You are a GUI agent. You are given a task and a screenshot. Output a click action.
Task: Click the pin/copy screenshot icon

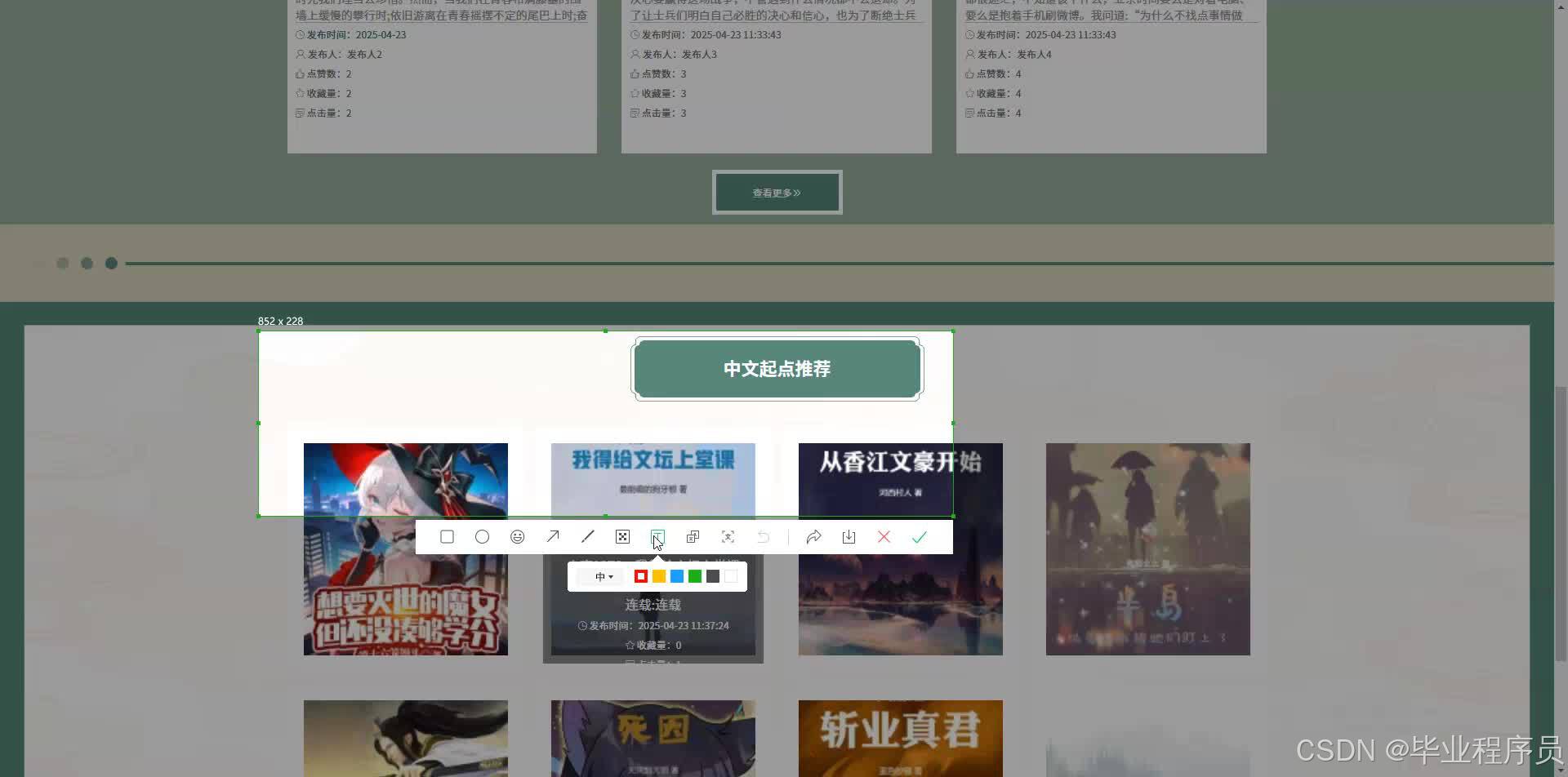pos(693,536)
